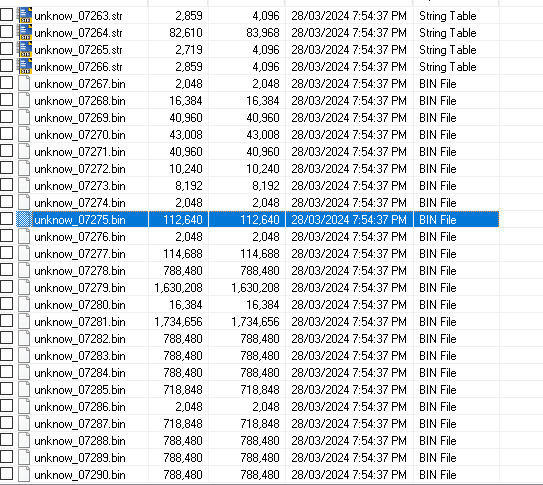Viewport: 543px width, 485px height.
Task: Click the first 114,688 size value
Action: coord(183,254)
